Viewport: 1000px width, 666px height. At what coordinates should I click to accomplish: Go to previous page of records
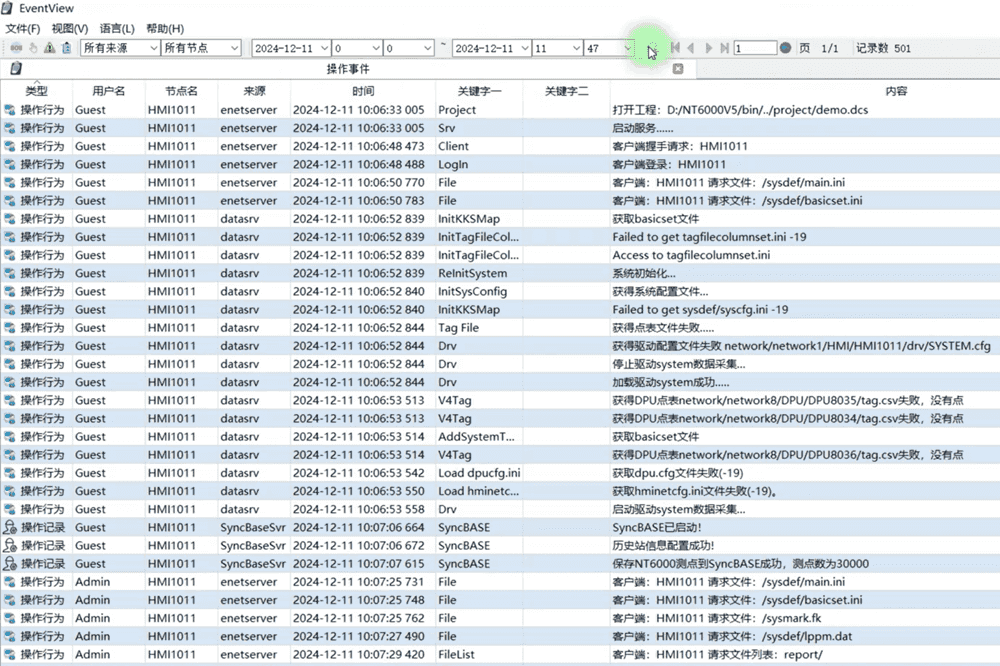[691, 48]
